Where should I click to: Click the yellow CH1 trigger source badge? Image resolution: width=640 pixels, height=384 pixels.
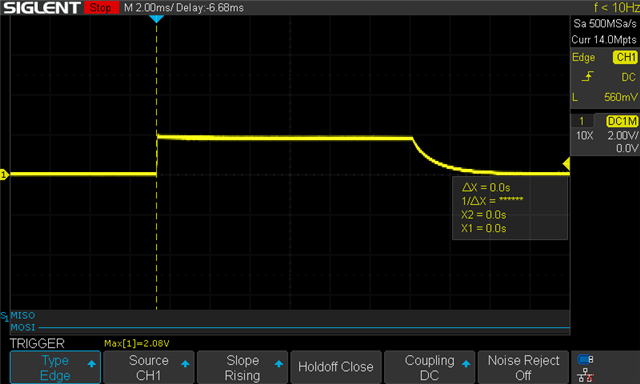point(625,57)
